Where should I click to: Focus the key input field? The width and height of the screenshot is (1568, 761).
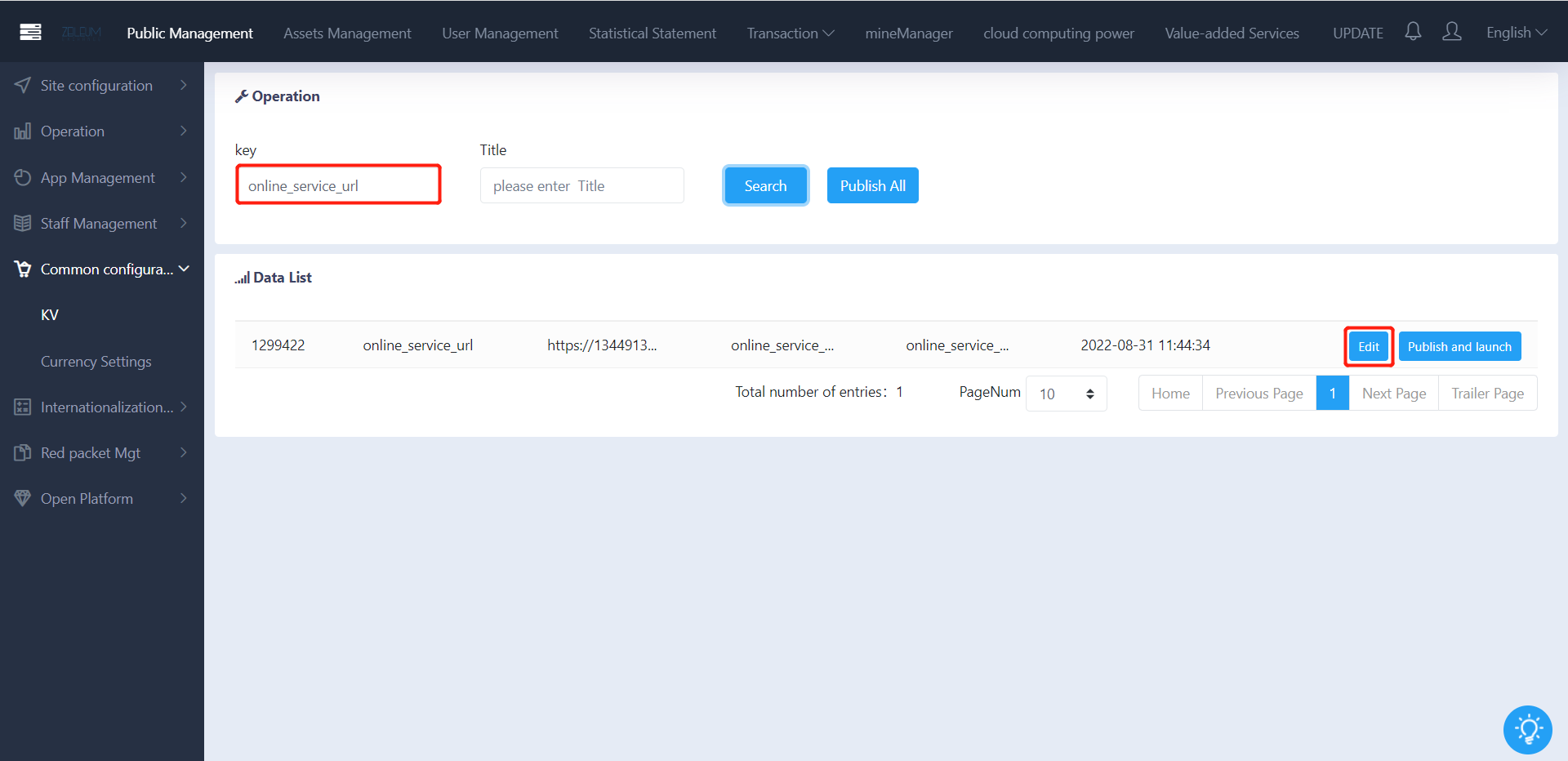pos(338,185)
